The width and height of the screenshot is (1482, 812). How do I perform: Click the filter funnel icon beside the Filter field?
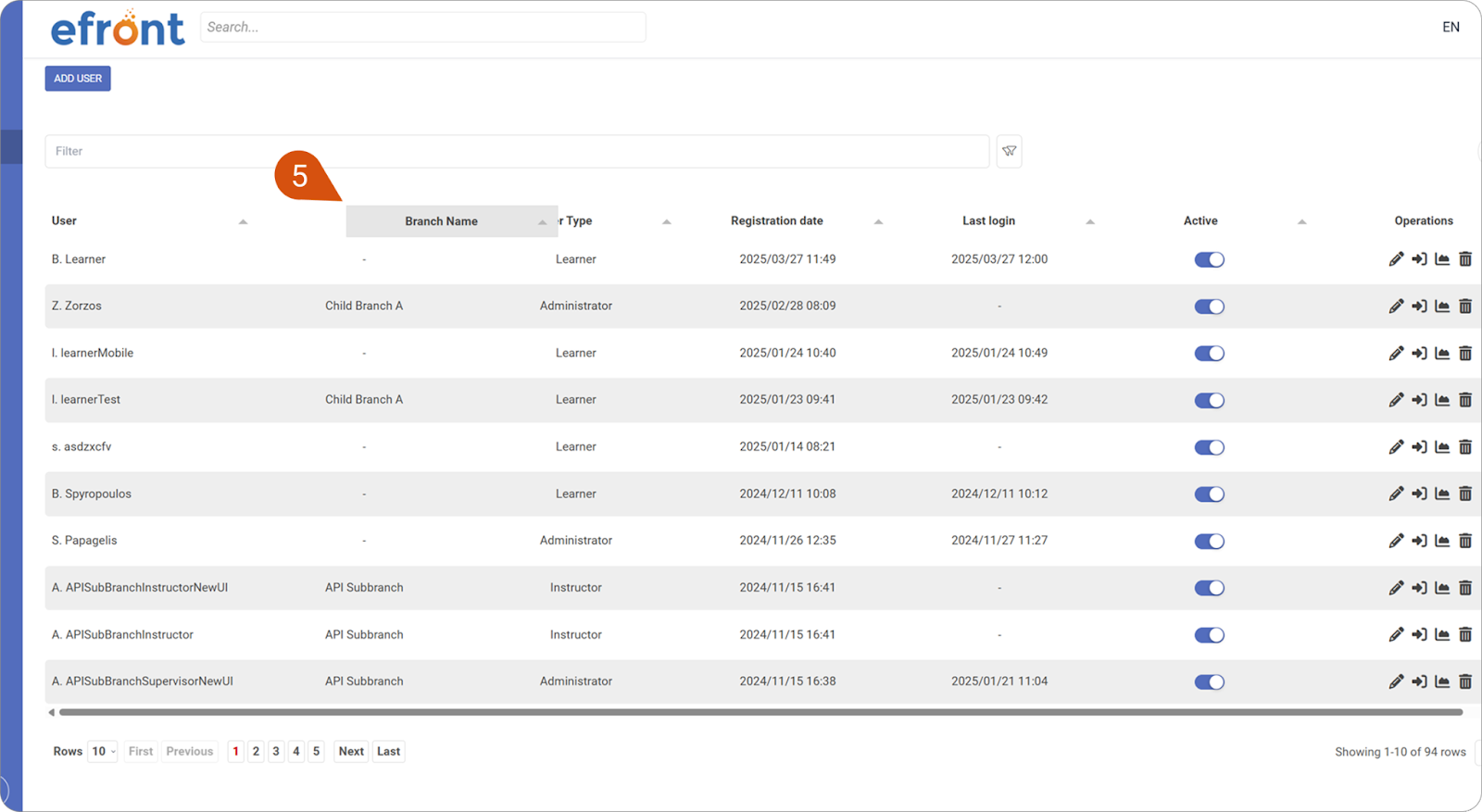[1009, 151]
